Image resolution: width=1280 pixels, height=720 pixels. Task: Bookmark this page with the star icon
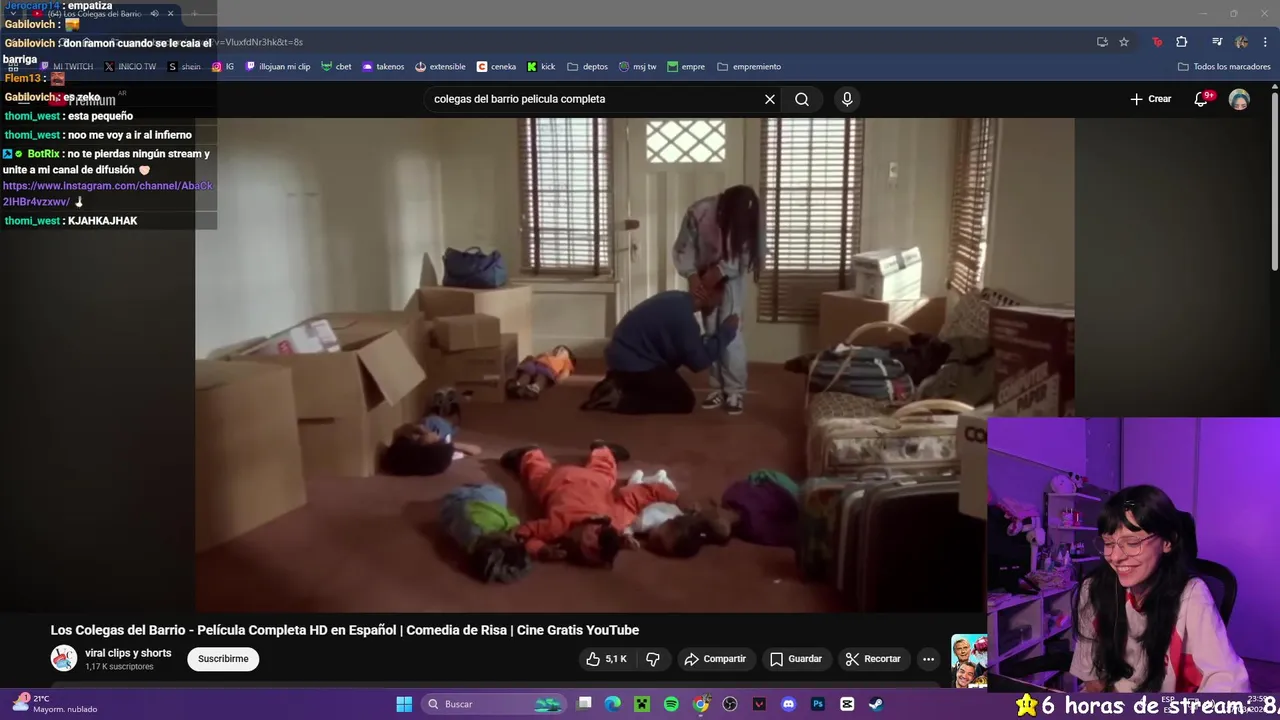(1124, 42)
